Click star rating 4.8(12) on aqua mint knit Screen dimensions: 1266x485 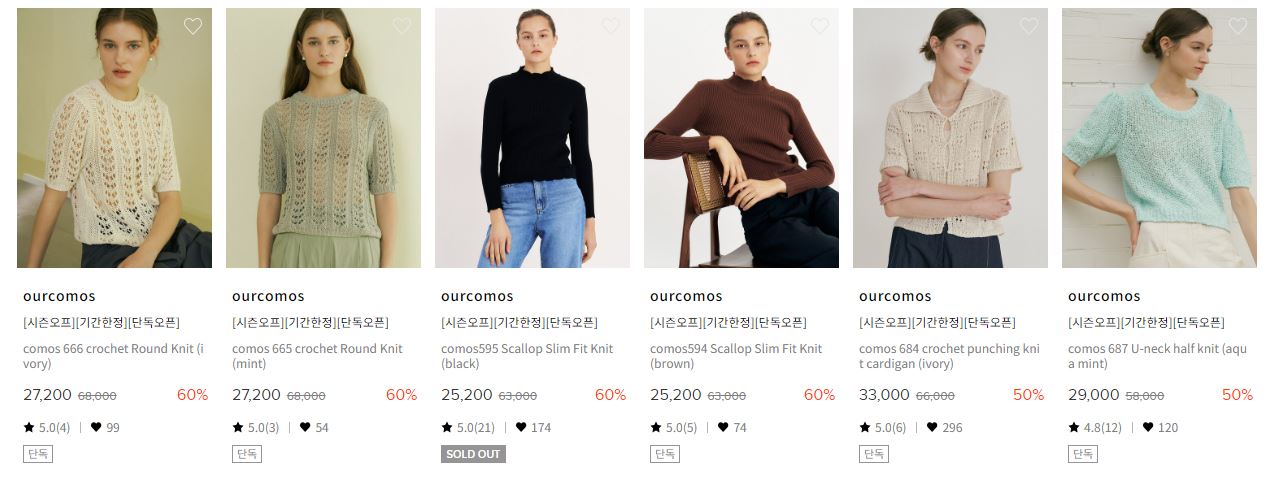click(x=1095, y=427)
